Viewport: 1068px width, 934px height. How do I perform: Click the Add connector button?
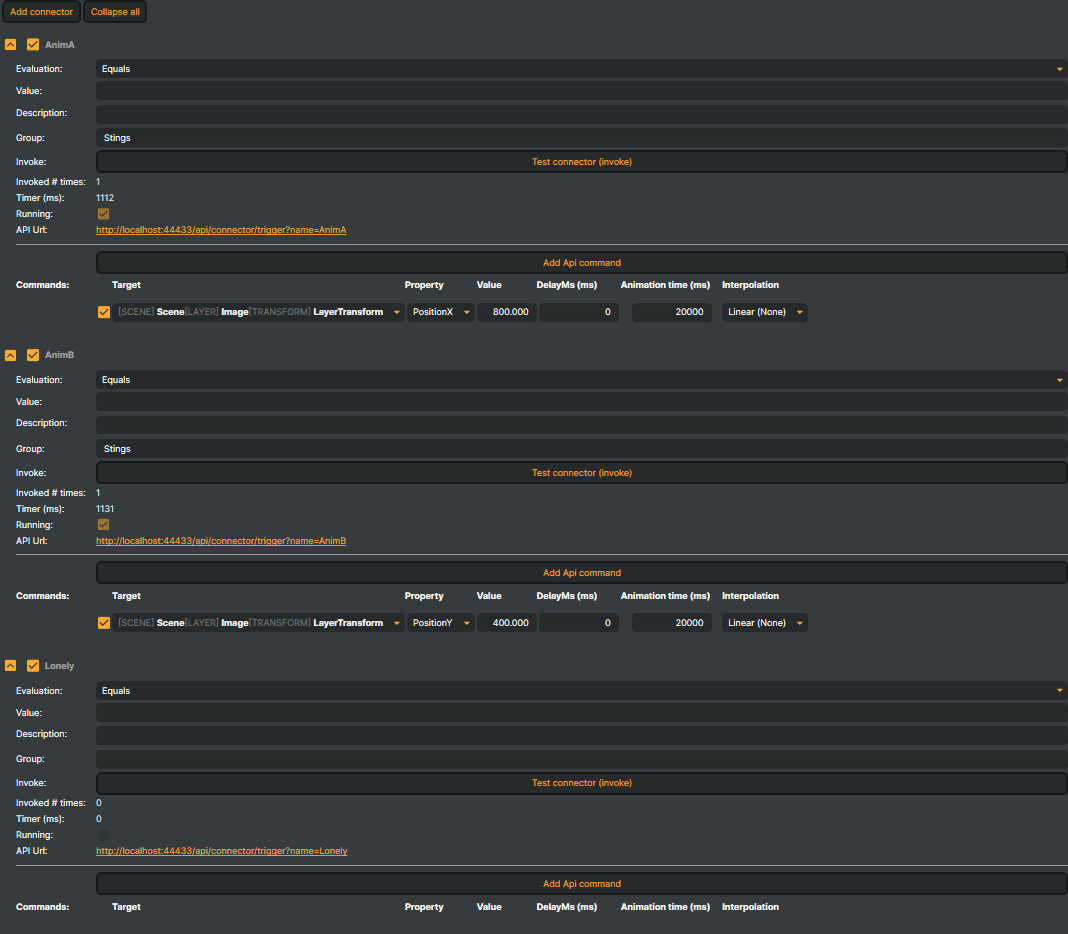[x=41, y=12]
